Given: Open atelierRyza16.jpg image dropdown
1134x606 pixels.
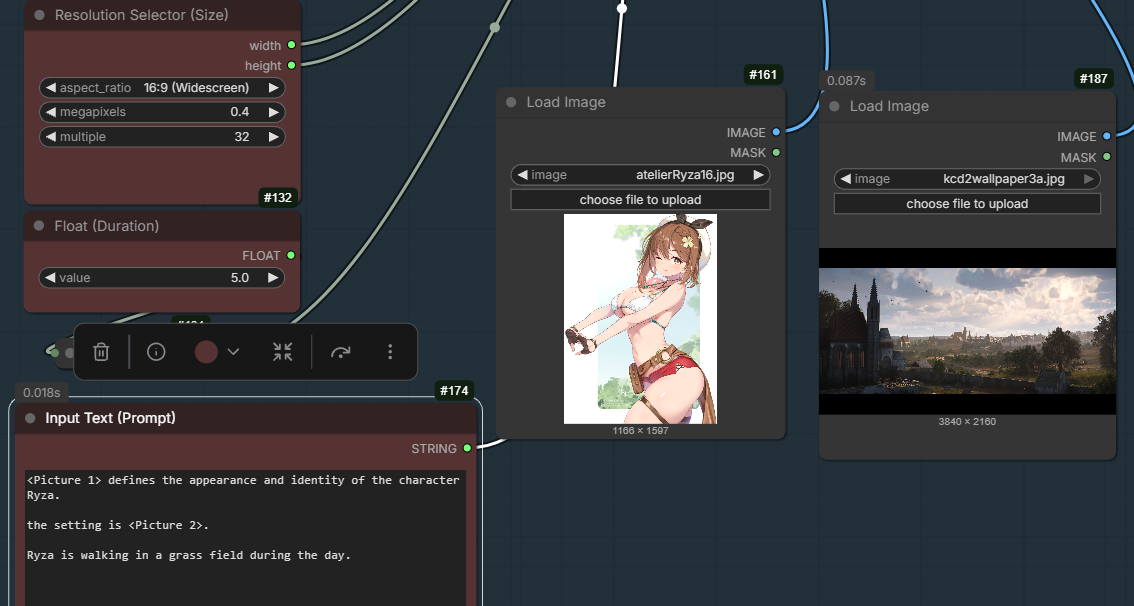Looking at the screenshot, I should [640, 175].
